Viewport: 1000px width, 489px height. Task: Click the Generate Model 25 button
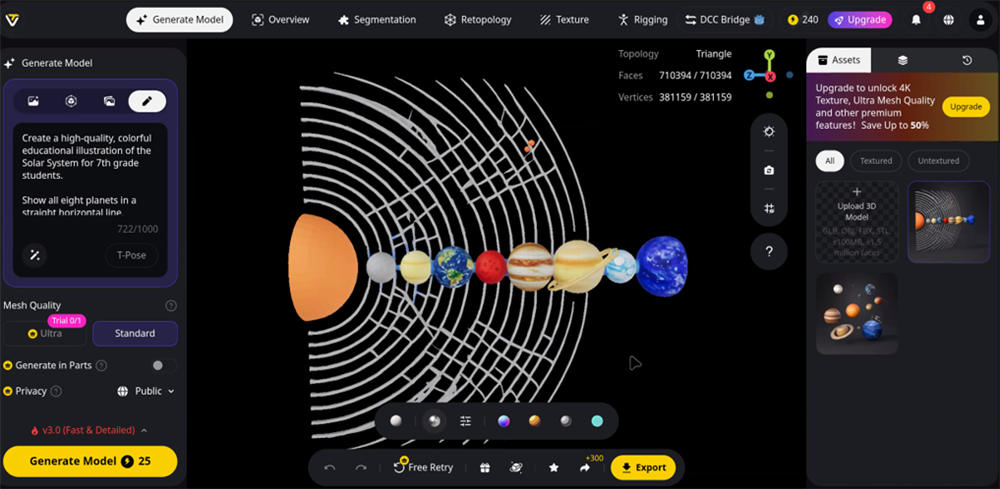[x=90, y=461]
